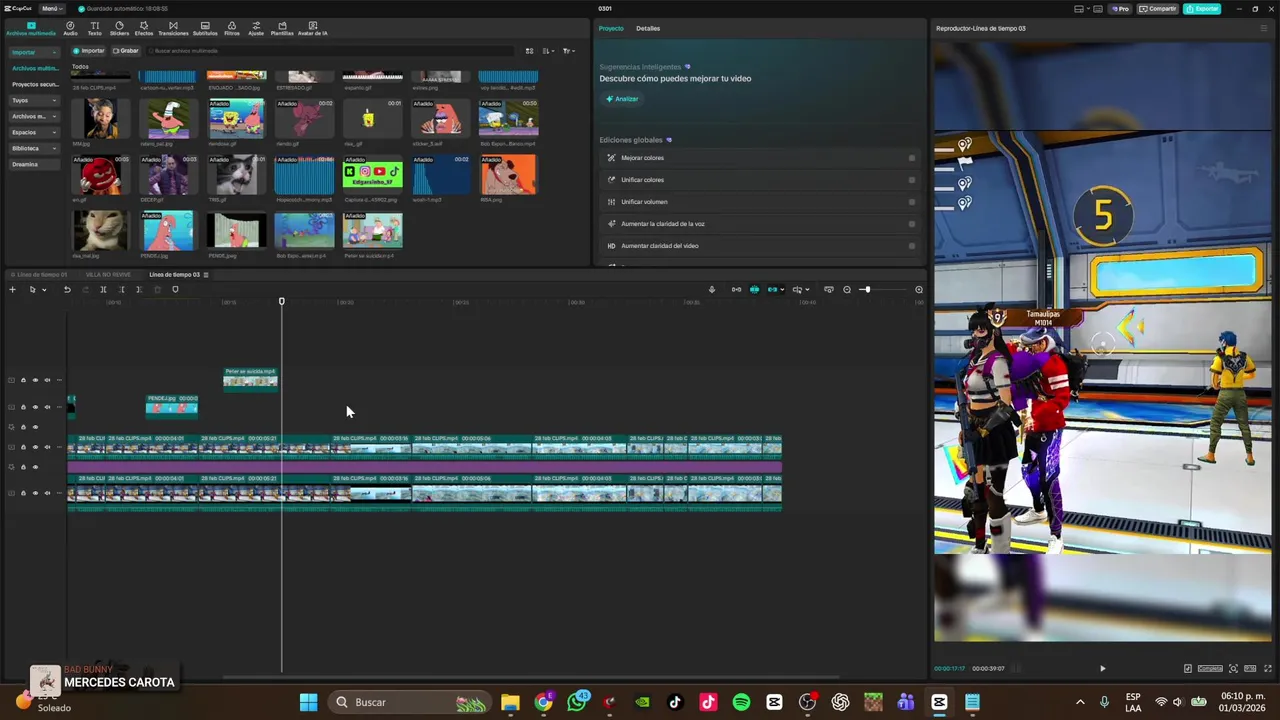1280x720 pixels.
Task: Open the Transiciones panel
Action: [173, 28]
